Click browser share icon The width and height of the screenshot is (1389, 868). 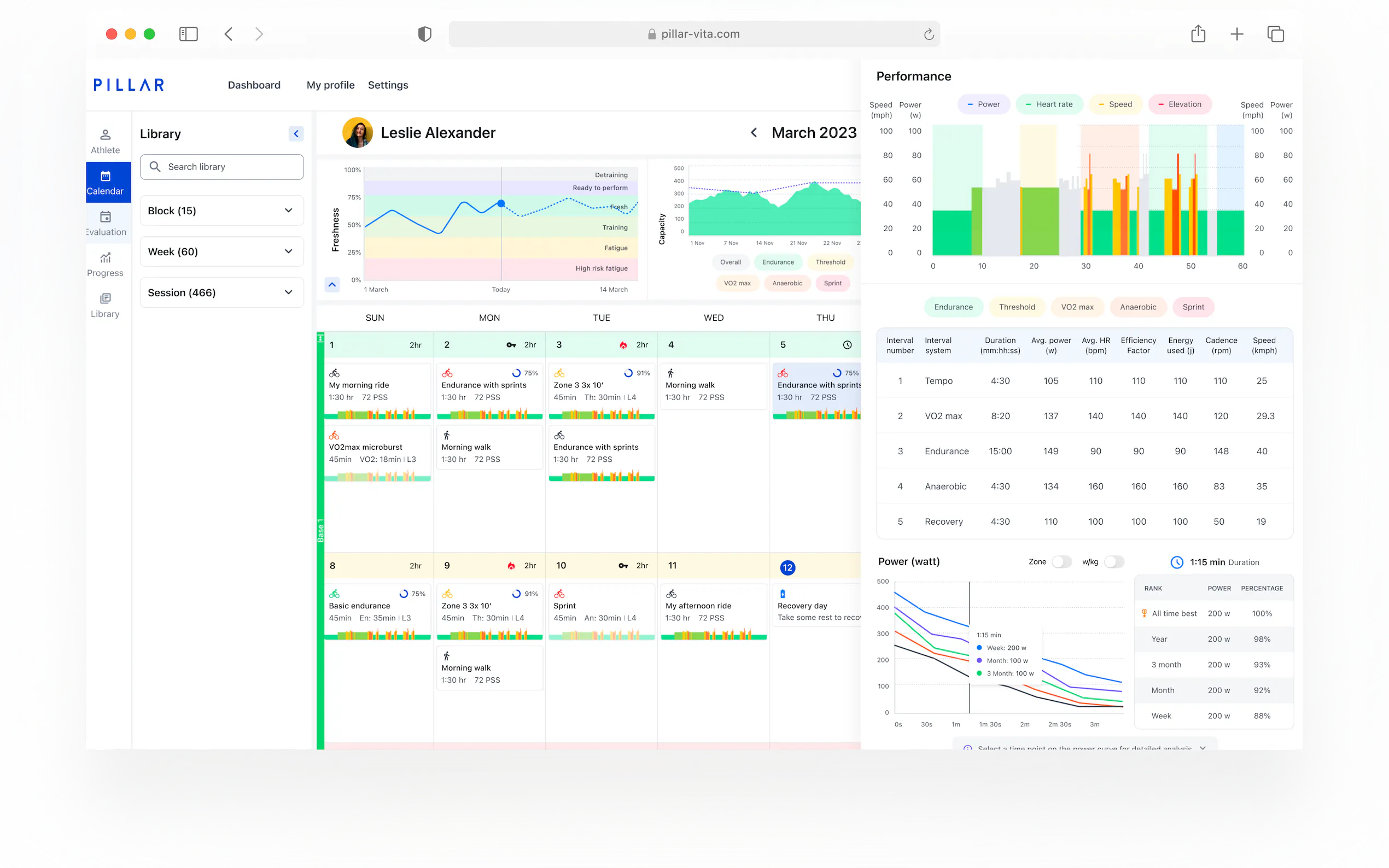coord(1197,34)
